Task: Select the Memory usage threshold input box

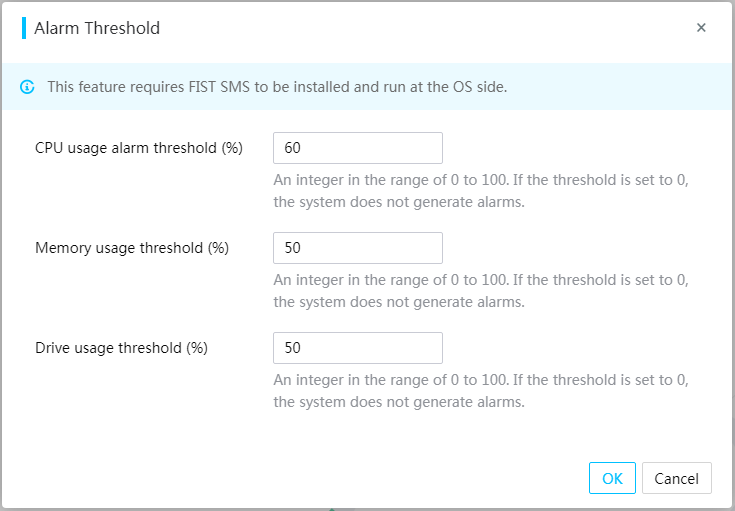Action: (x=358, y=248)
